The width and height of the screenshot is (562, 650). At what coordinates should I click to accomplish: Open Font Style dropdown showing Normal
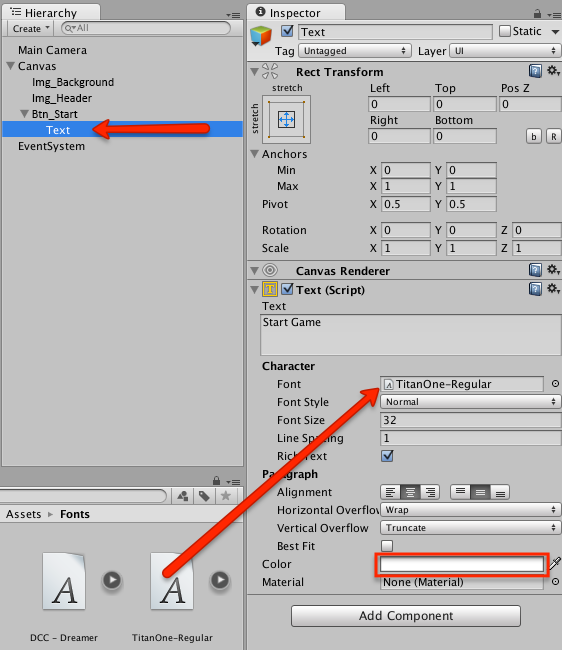click(x=470, y=402)
